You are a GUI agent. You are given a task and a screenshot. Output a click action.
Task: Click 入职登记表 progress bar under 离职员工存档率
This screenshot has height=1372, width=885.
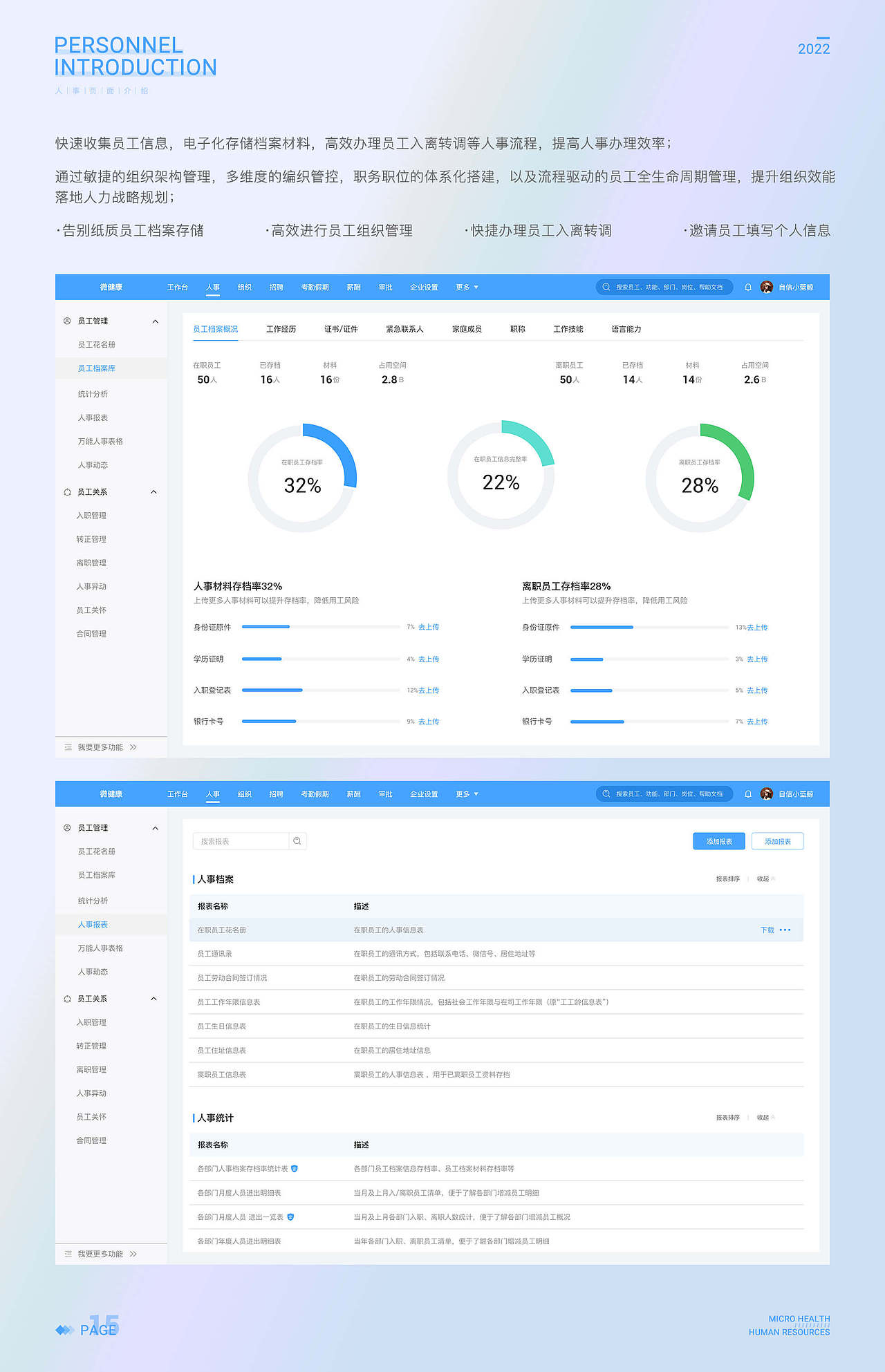pos(649,690)
